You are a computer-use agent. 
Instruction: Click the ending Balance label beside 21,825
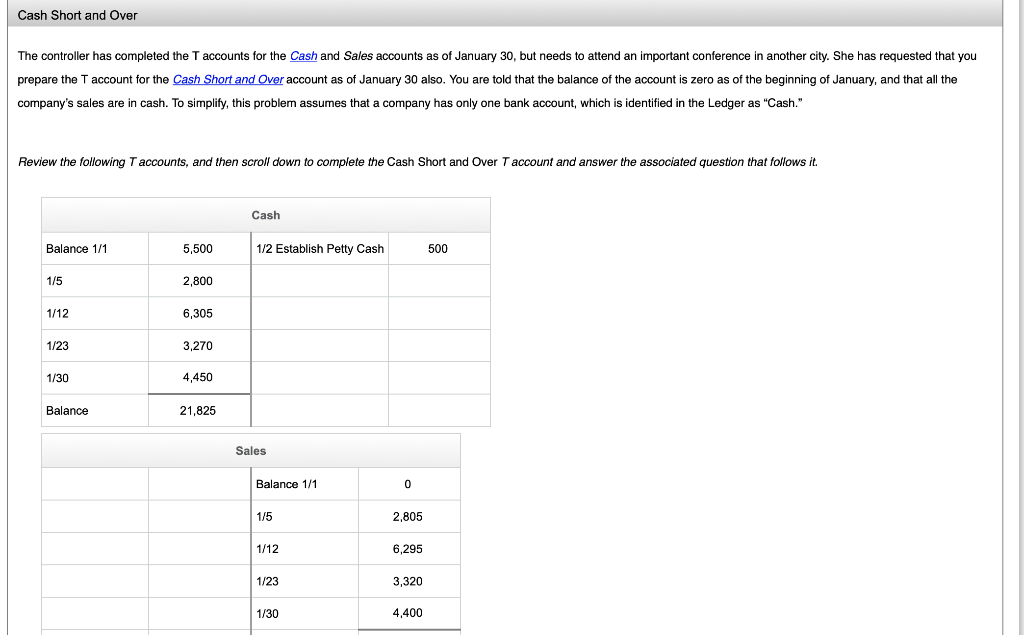[67, 411]
